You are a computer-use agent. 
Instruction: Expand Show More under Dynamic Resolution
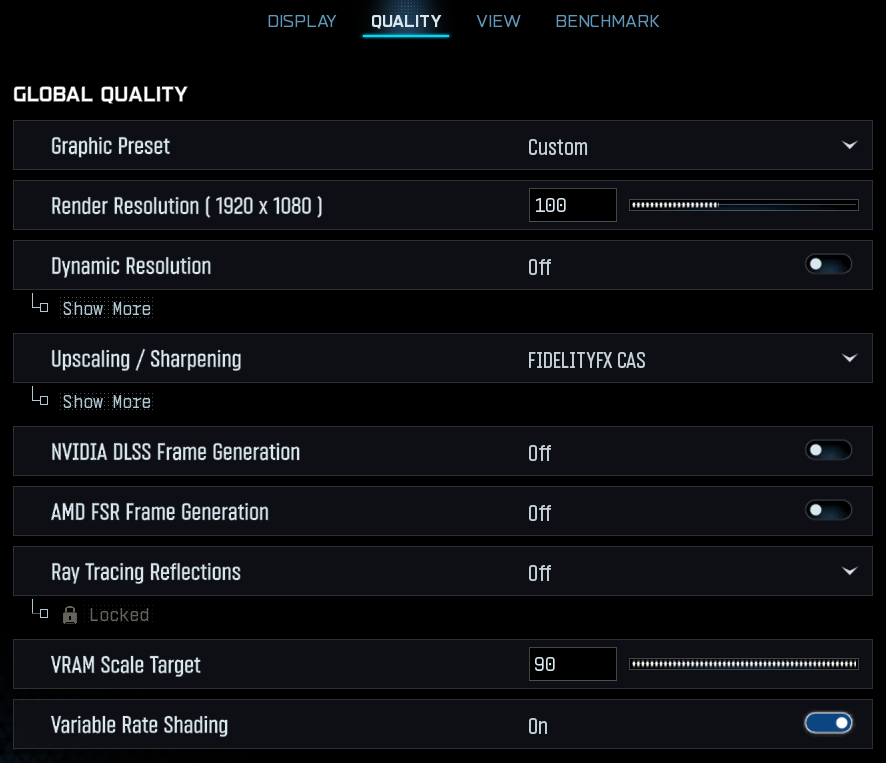(107, 309)
